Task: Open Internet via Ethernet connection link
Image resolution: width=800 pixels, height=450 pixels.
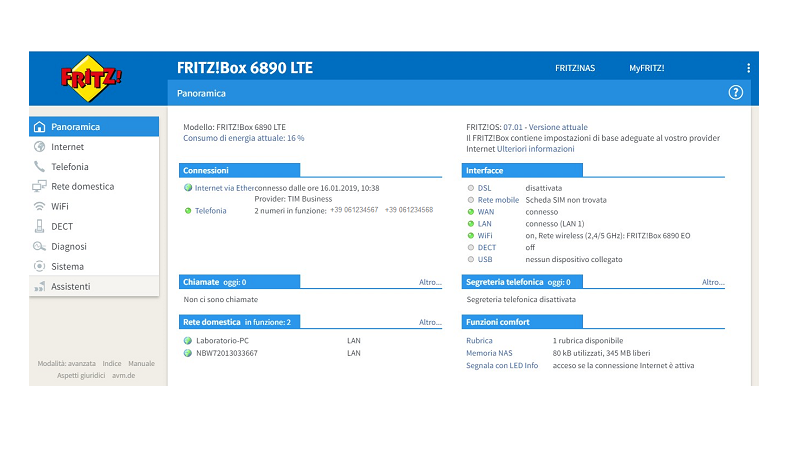Action: click(224, 188)
